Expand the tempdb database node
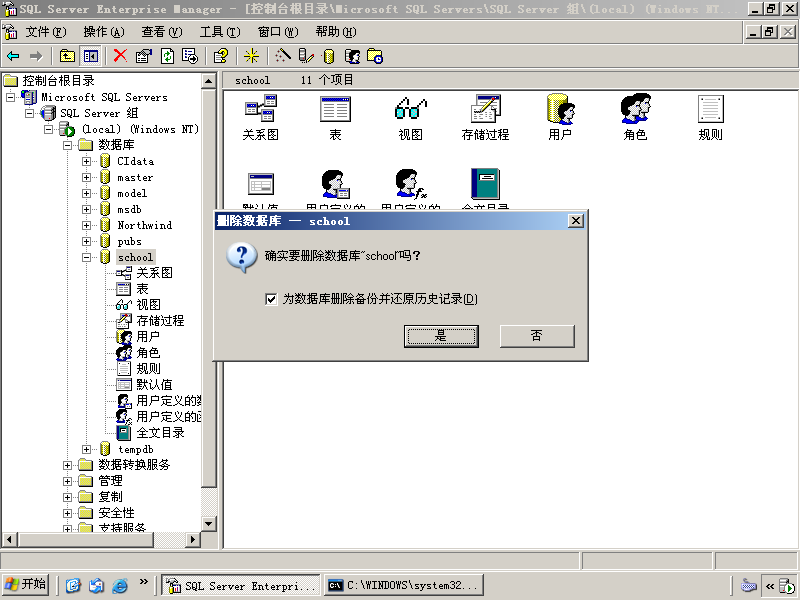 pos(86,449)
